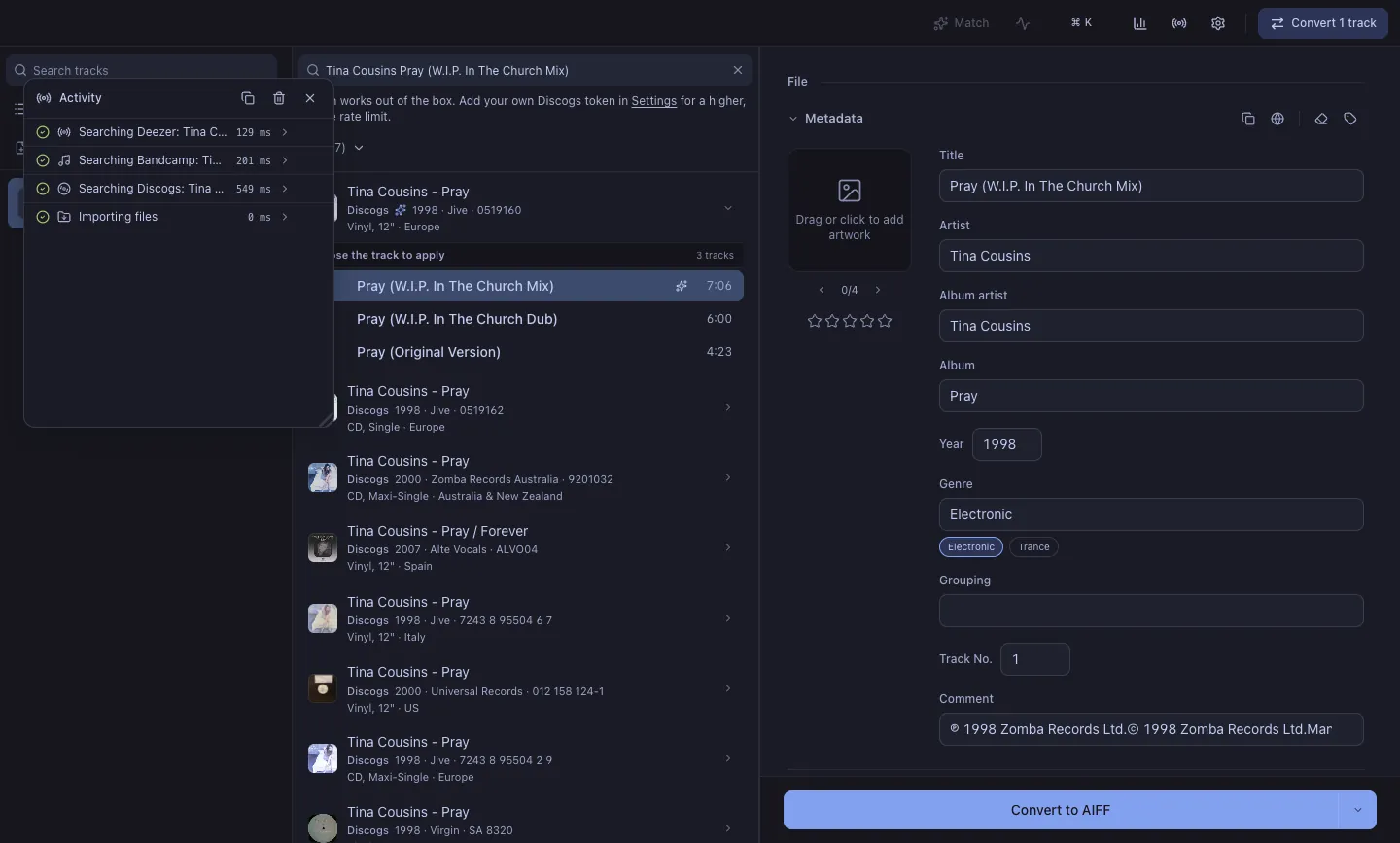This screenshot has height=843, width=1400.
Task: Open the Convert to AIFF format dropdown arrow
Action: pos(1357,810)
